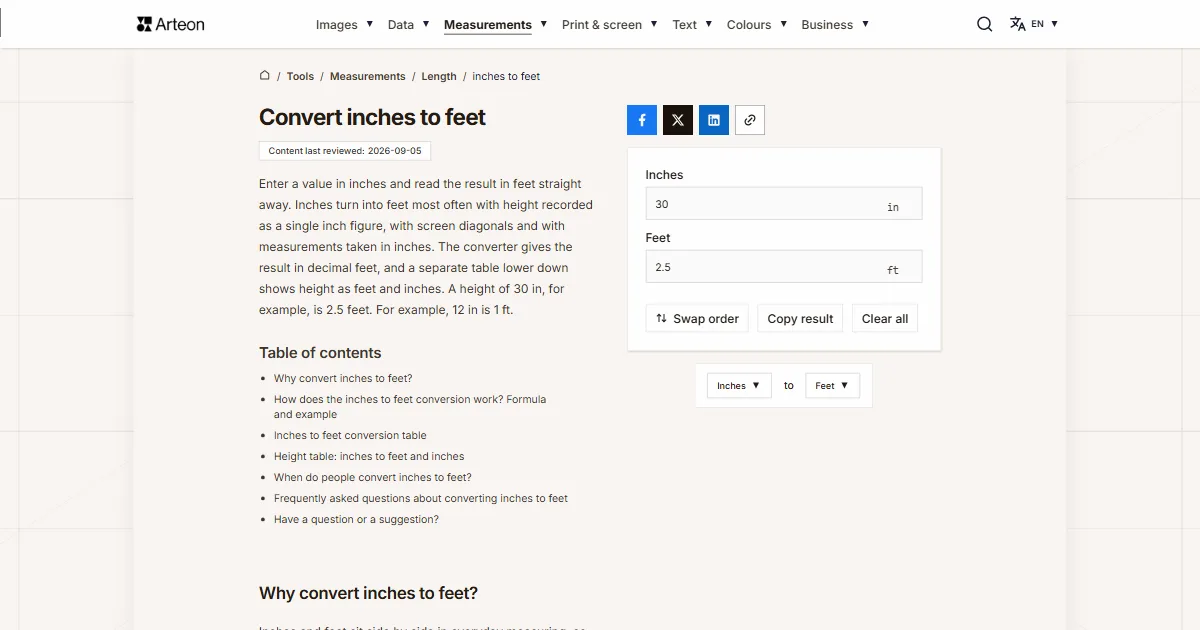Share on X (Twitter)
The width and height of the screenshot is (1200, 630).
pos(678,120)
